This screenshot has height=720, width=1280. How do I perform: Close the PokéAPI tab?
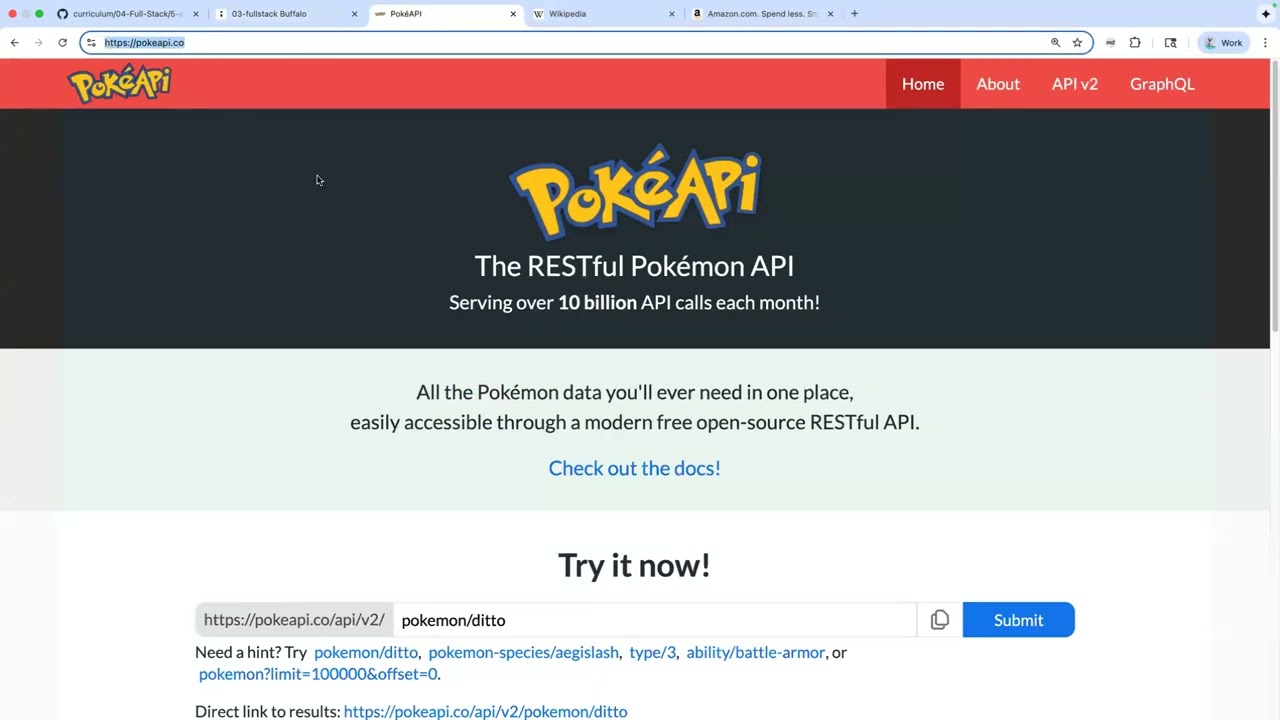pos(513,14)
